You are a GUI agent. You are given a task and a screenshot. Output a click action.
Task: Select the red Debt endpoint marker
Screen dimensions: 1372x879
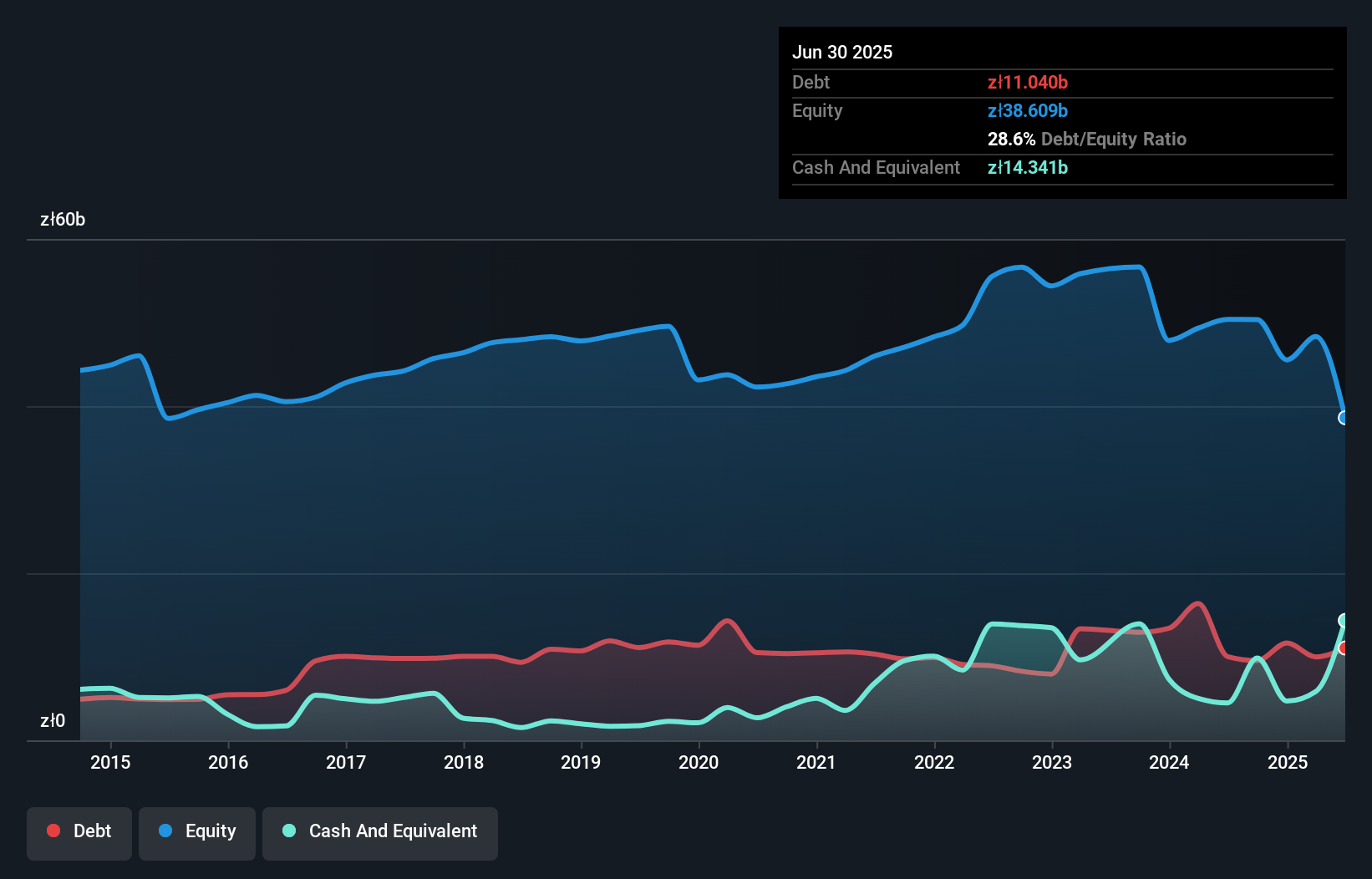[x=1344, y=648]
